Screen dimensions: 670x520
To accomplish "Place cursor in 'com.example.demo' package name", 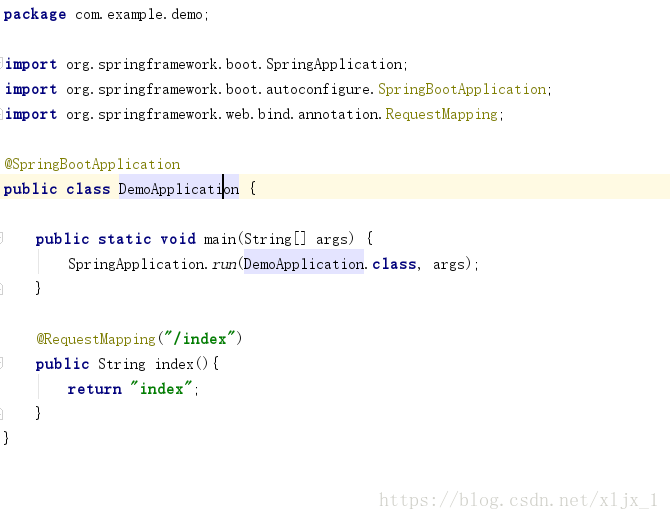I will 138,15.
